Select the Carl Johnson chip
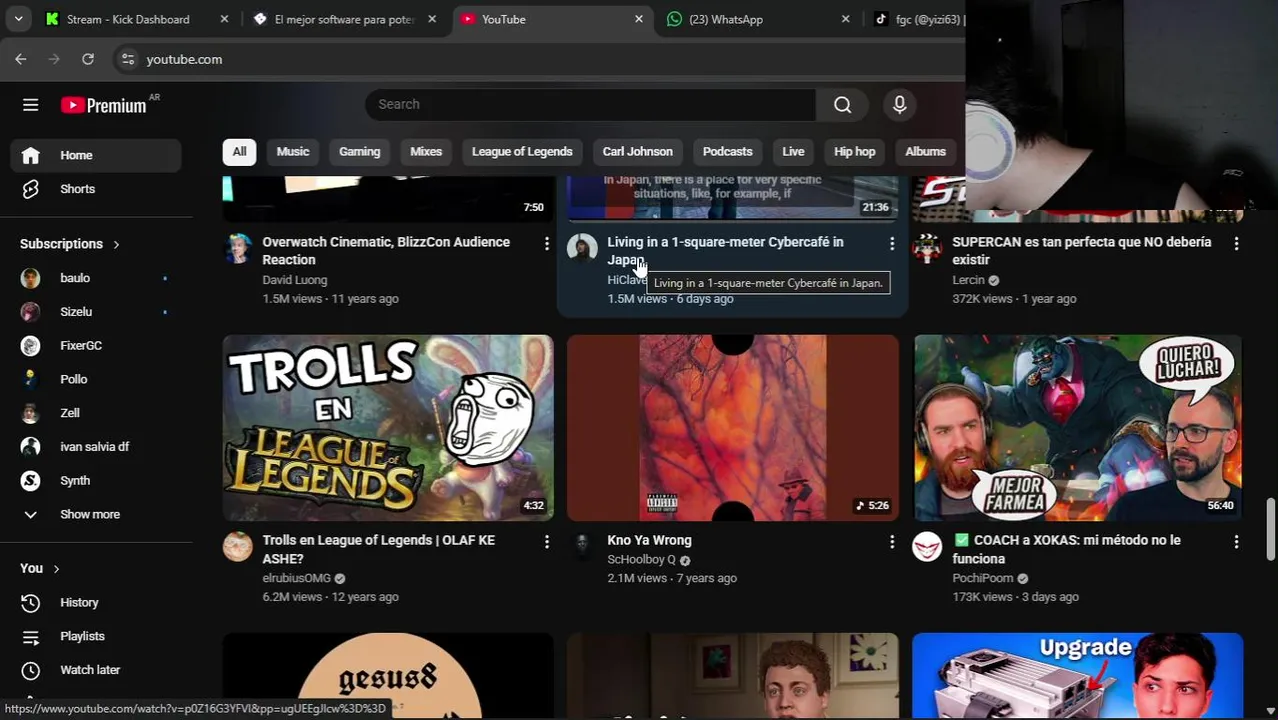The width and height of the screenshot is (1278, 720). coord(638,152)
